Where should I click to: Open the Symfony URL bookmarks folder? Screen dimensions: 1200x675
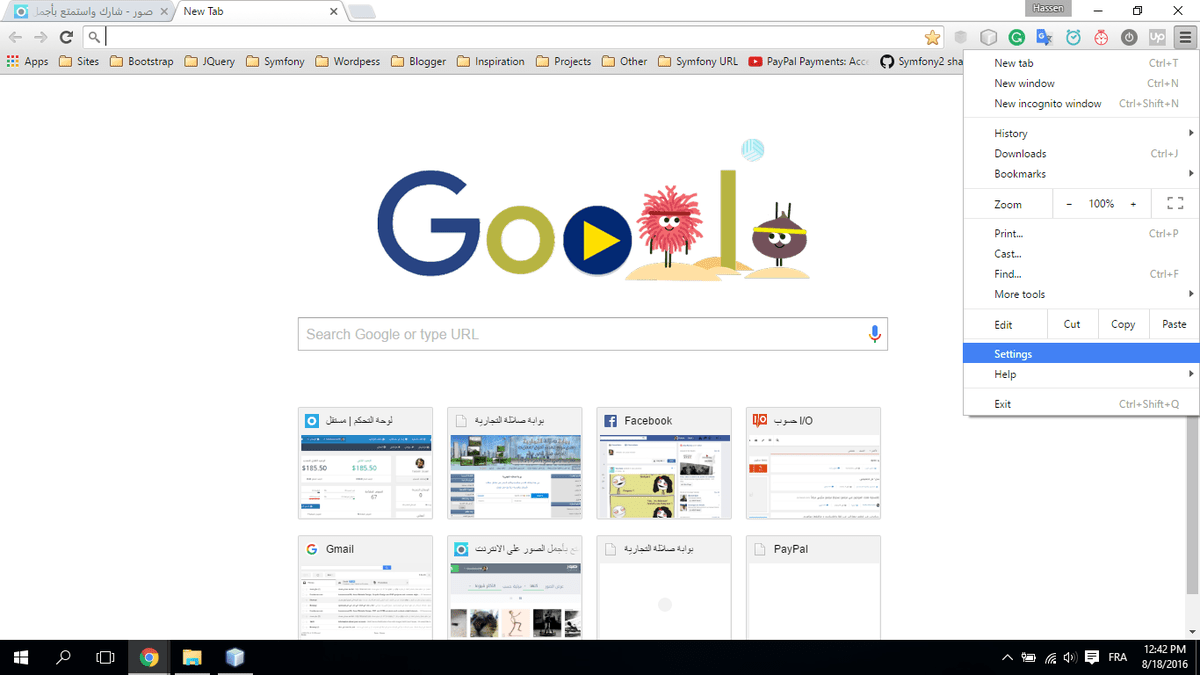696,61
